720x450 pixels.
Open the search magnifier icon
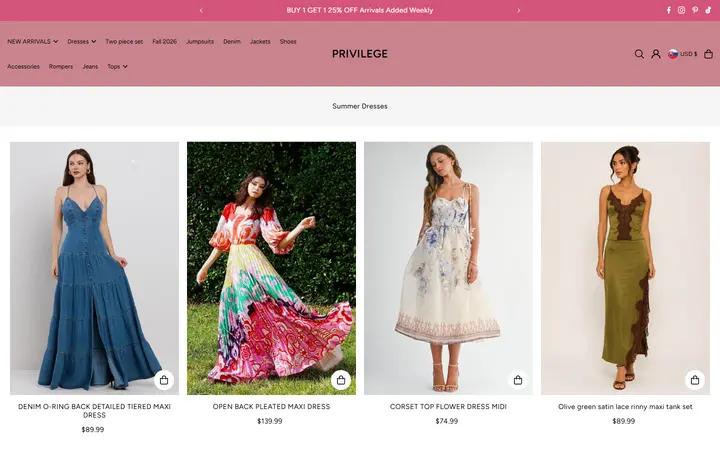(639, 54)
